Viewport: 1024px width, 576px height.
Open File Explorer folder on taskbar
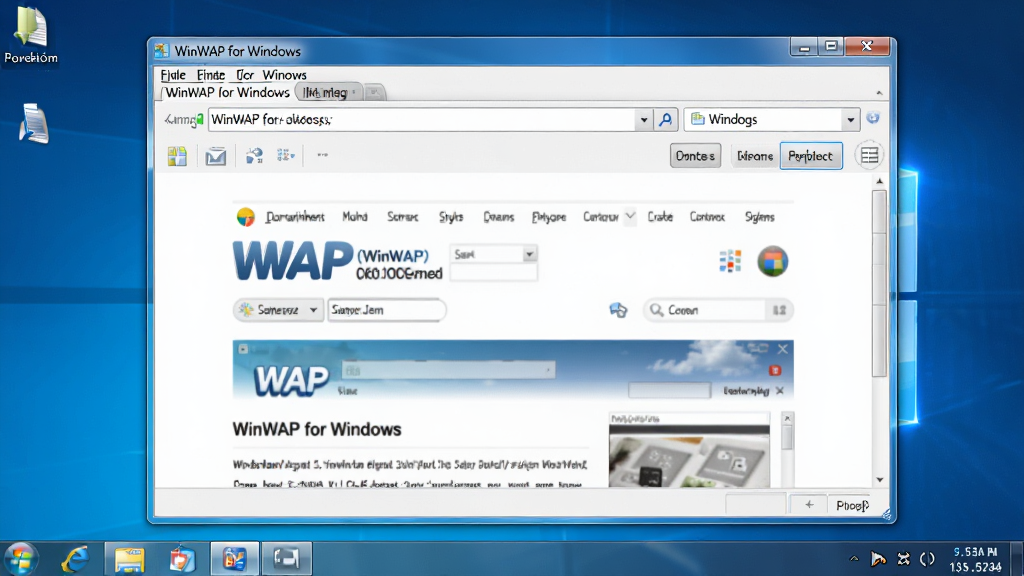129,560
